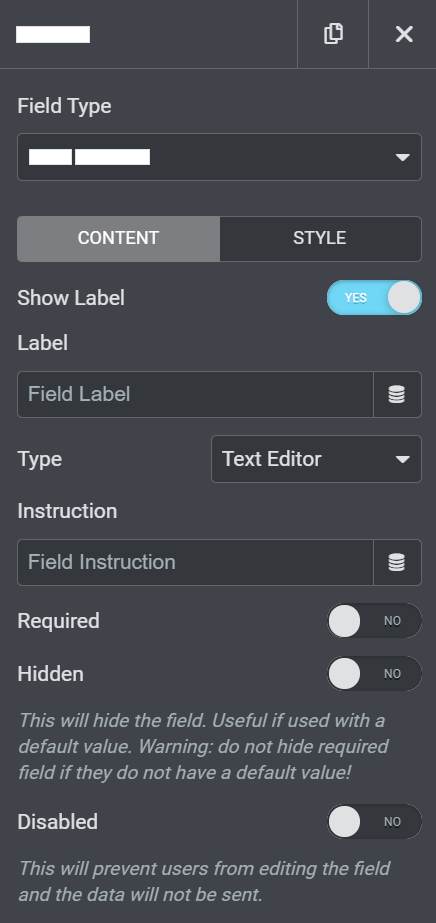
Task: Open the Field Type dropdown
Action: tap(219, 157)
